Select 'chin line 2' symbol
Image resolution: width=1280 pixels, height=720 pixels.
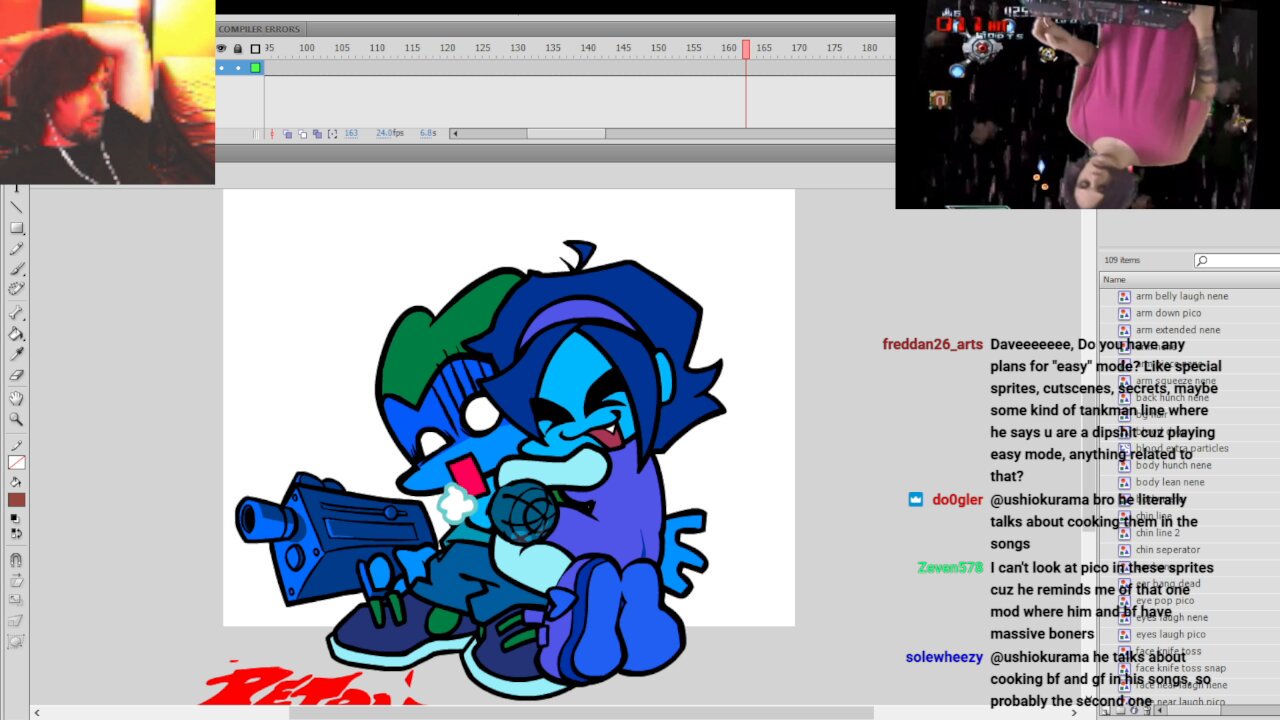[1158, 533]
